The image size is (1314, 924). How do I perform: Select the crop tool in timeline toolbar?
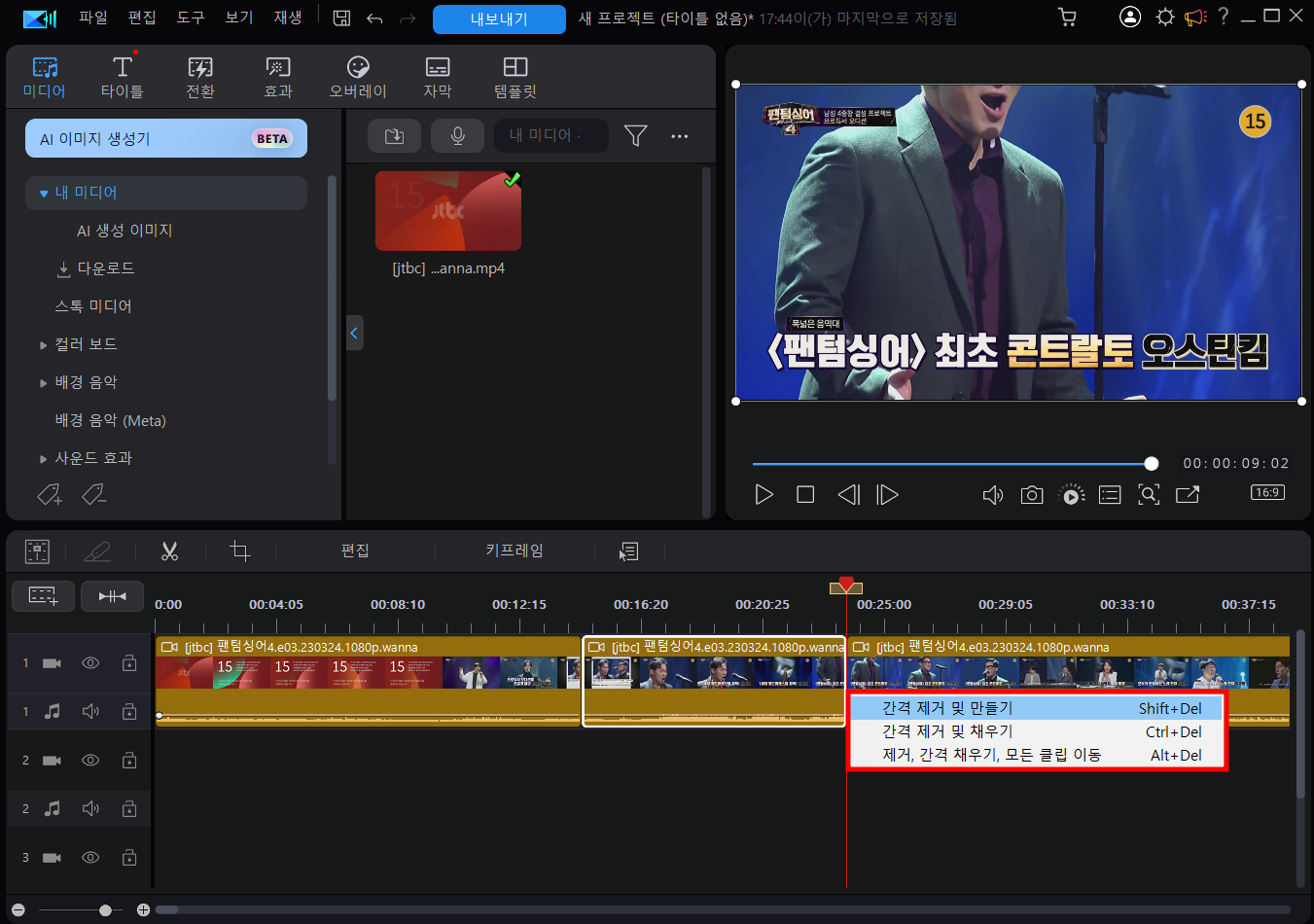[x=239, y=551]
